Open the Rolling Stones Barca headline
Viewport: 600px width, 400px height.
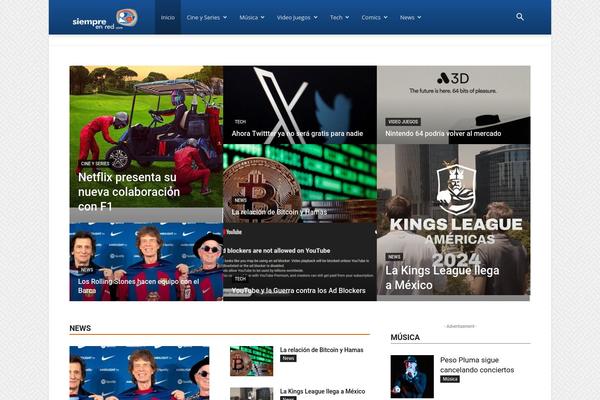[139, 286]
